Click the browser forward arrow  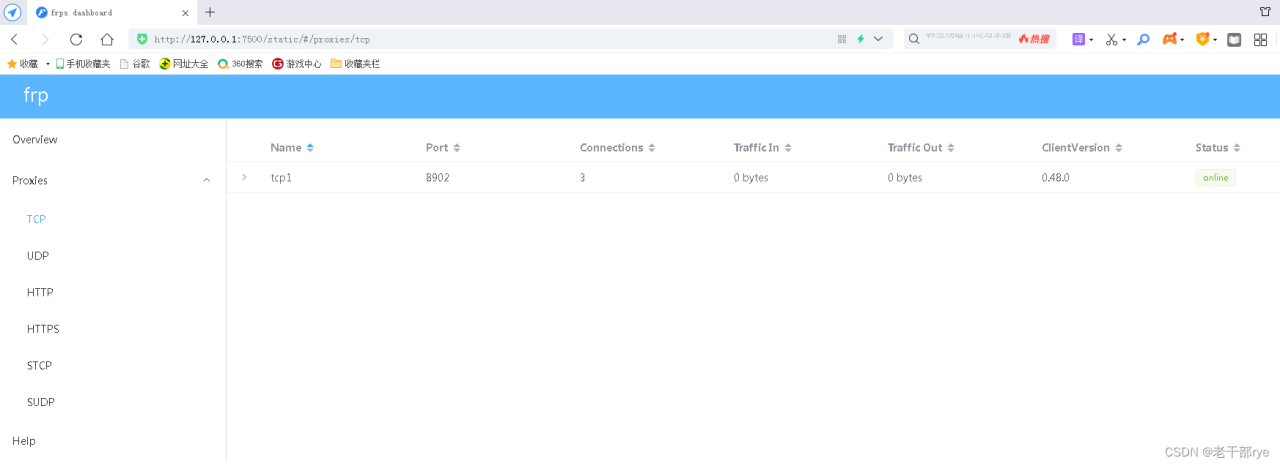pos(44,39)
